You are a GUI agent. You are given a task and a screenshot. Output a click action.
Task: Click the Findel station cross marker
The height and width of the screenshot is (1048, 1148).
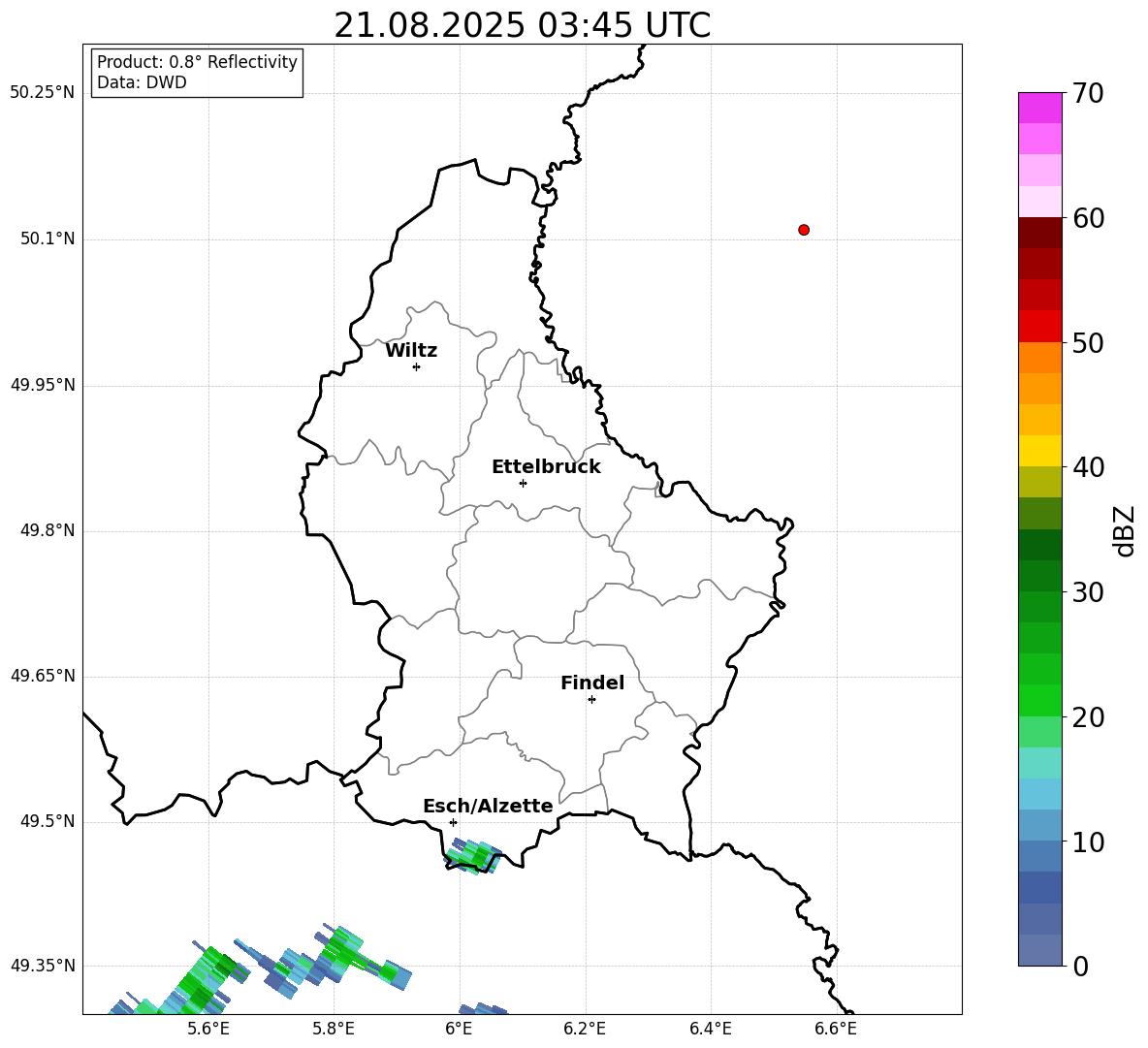[x=591, y=700]
